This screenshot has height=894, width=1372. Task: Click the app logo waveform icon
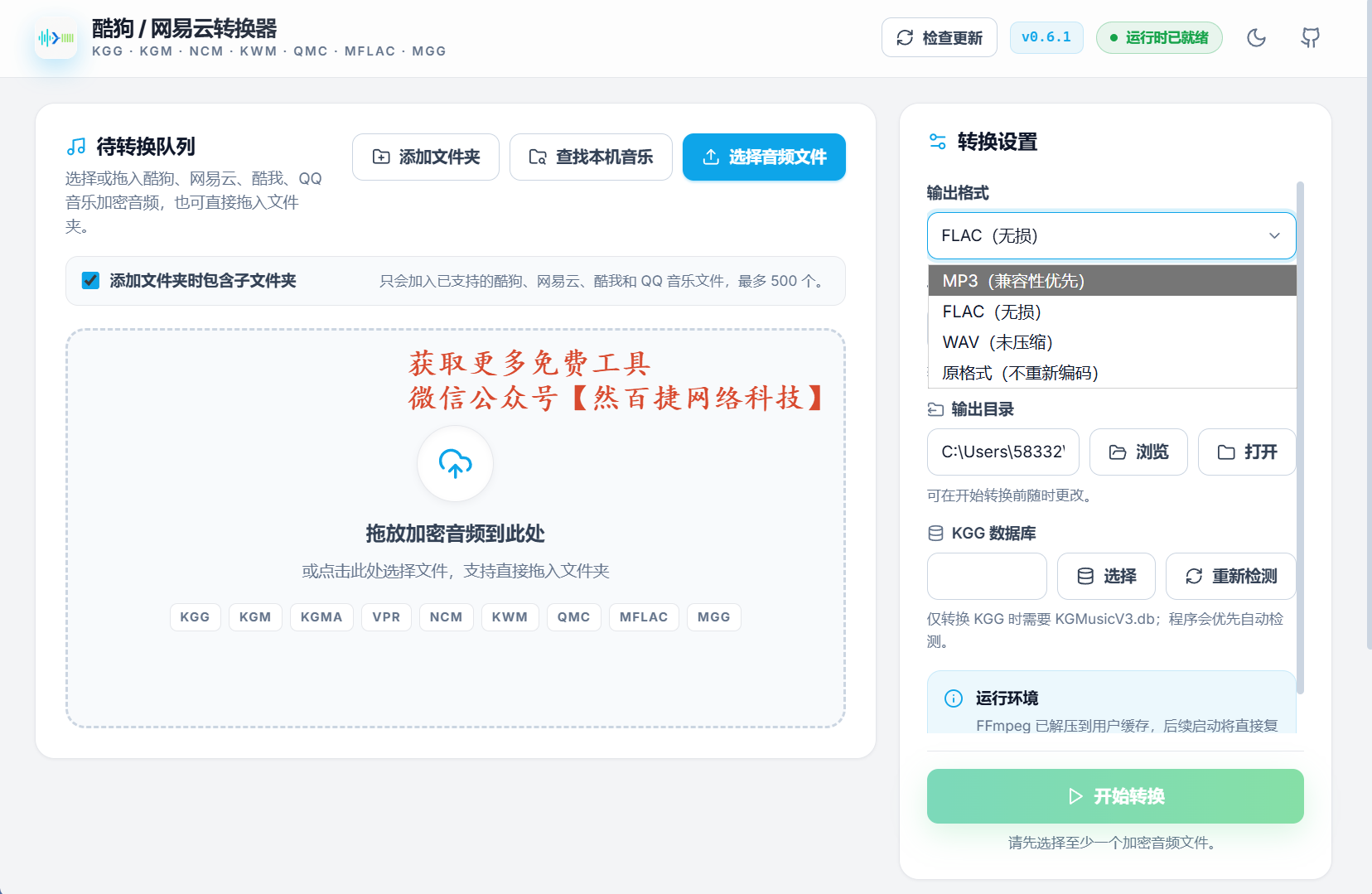(x=56, y=38)
